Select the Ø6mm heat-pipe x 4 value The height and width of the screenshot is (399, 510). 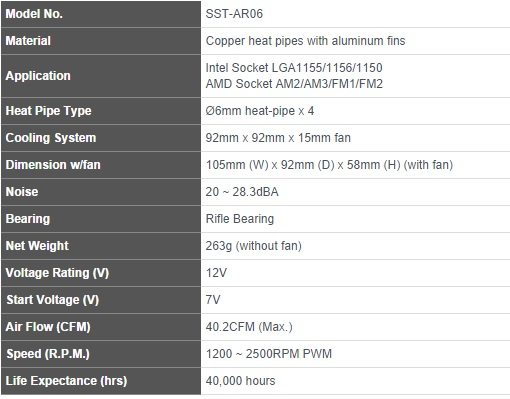click(x=260, y=111)
